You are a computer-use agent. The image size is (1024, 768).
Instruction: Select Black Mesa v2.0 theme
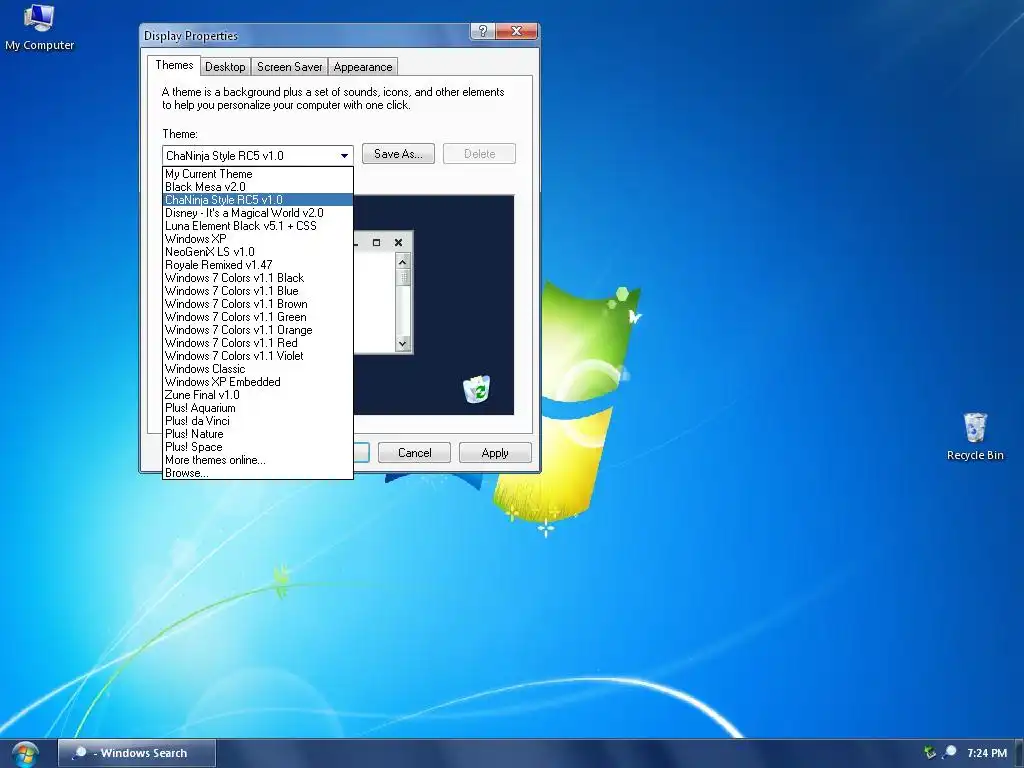[257, 187]
